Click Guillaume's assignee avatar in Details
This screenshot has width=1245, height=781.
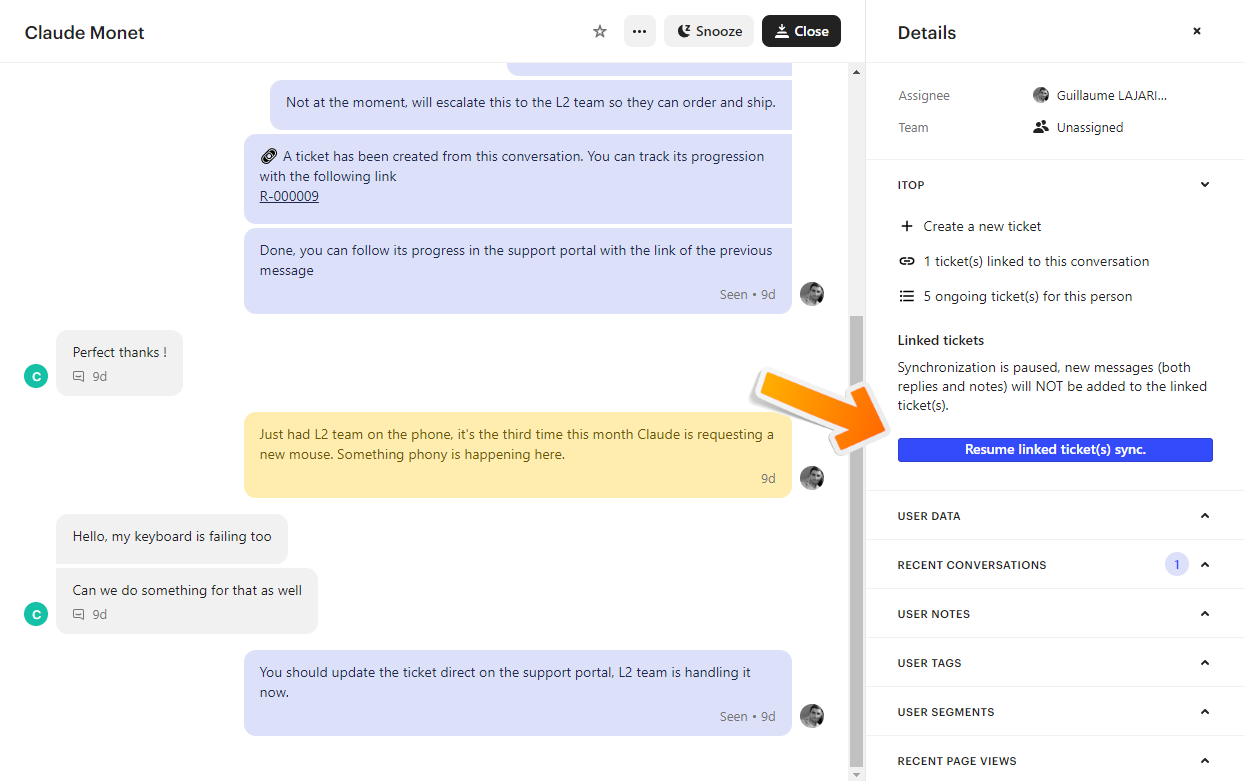[1041, 95]
